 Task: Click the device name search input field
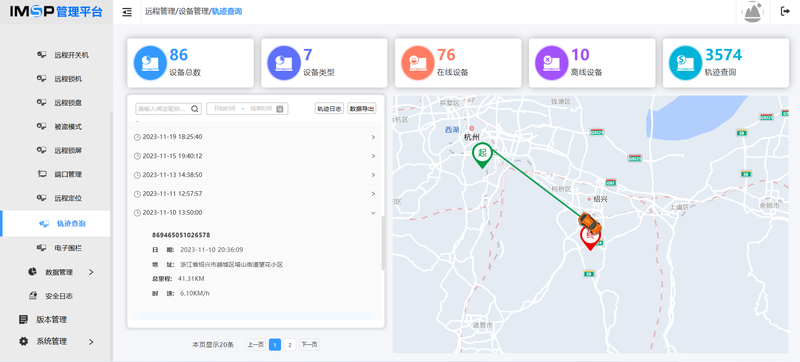pyautogui.click(x=163, y=109)
